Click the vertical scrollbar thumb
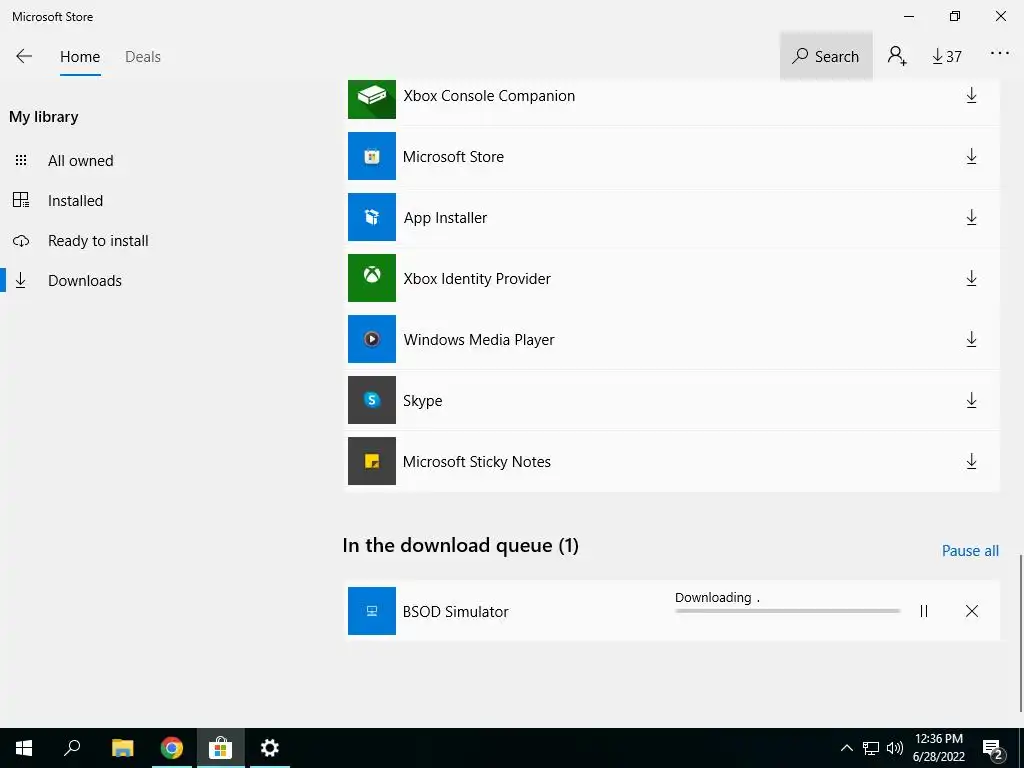Viewport: 1024px width, 768px height. pyautogui.click(x=1021, y=633)
